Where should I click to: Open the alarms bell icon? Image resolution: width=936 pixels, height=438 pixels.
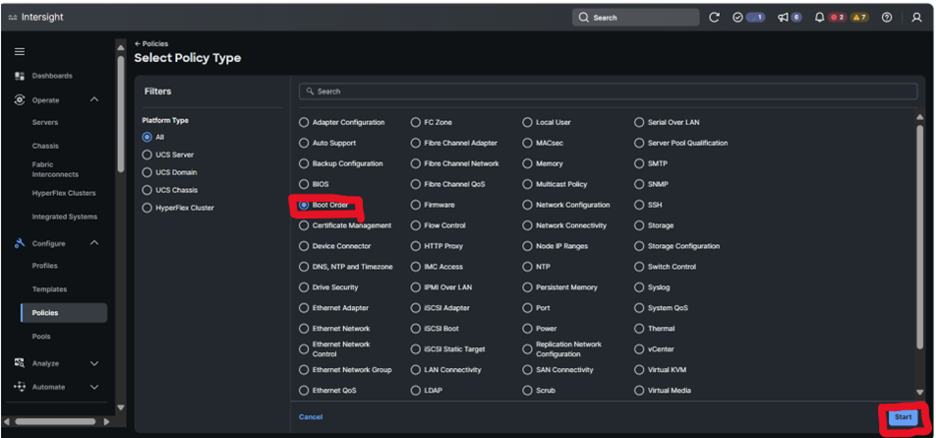click(x=820, y=18)
